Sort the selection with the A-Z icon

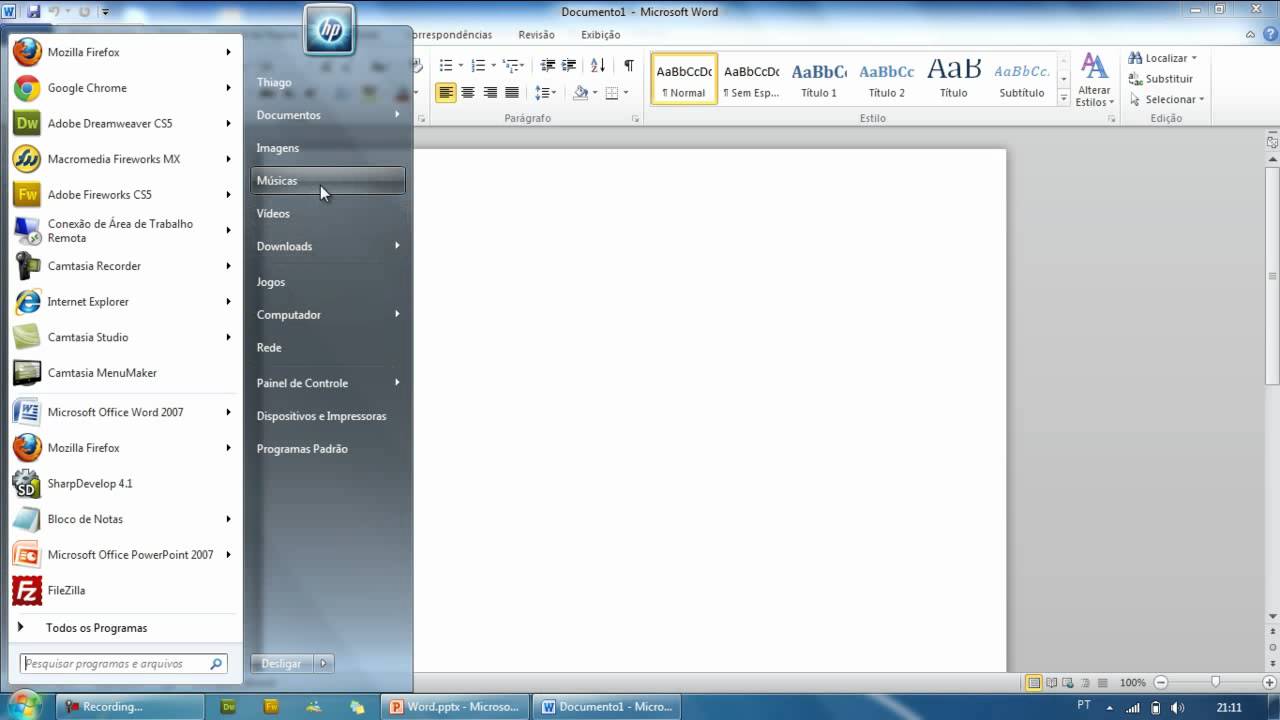click(598, 65)
